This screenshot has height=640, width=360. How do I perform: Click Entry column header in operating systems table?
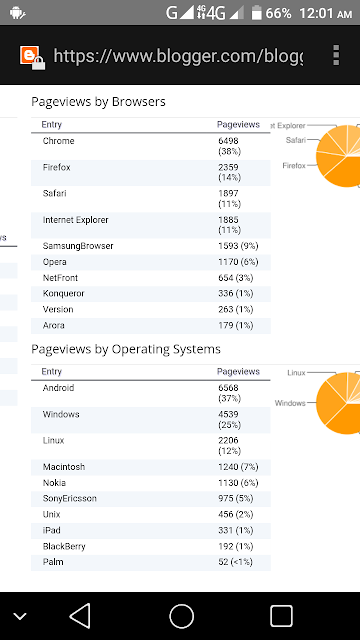[51, 371]
